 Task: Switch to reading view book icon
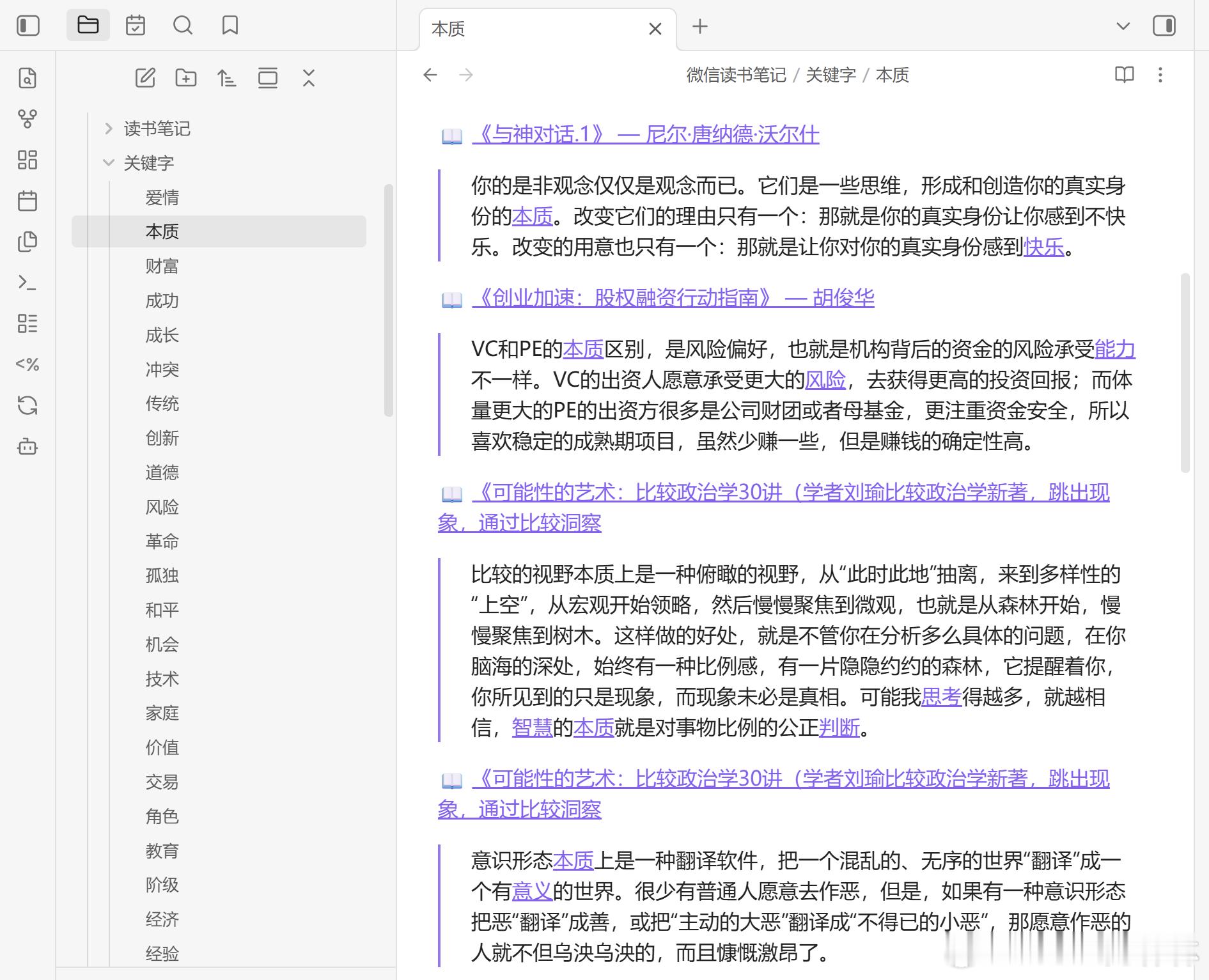click(x=1125, y=75)
